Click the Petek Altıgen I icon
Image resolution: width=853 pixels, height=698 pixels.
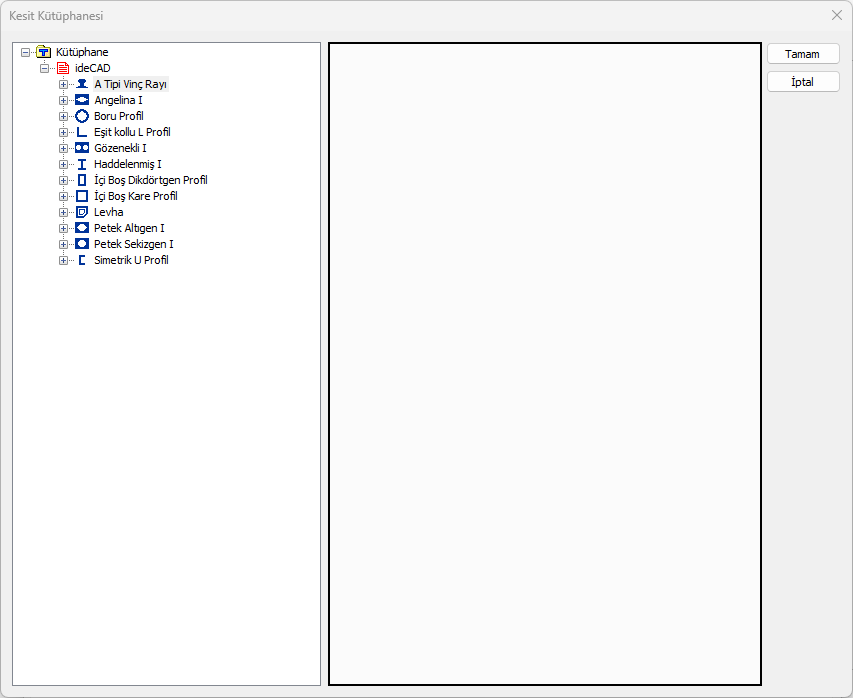click(82, 228)
